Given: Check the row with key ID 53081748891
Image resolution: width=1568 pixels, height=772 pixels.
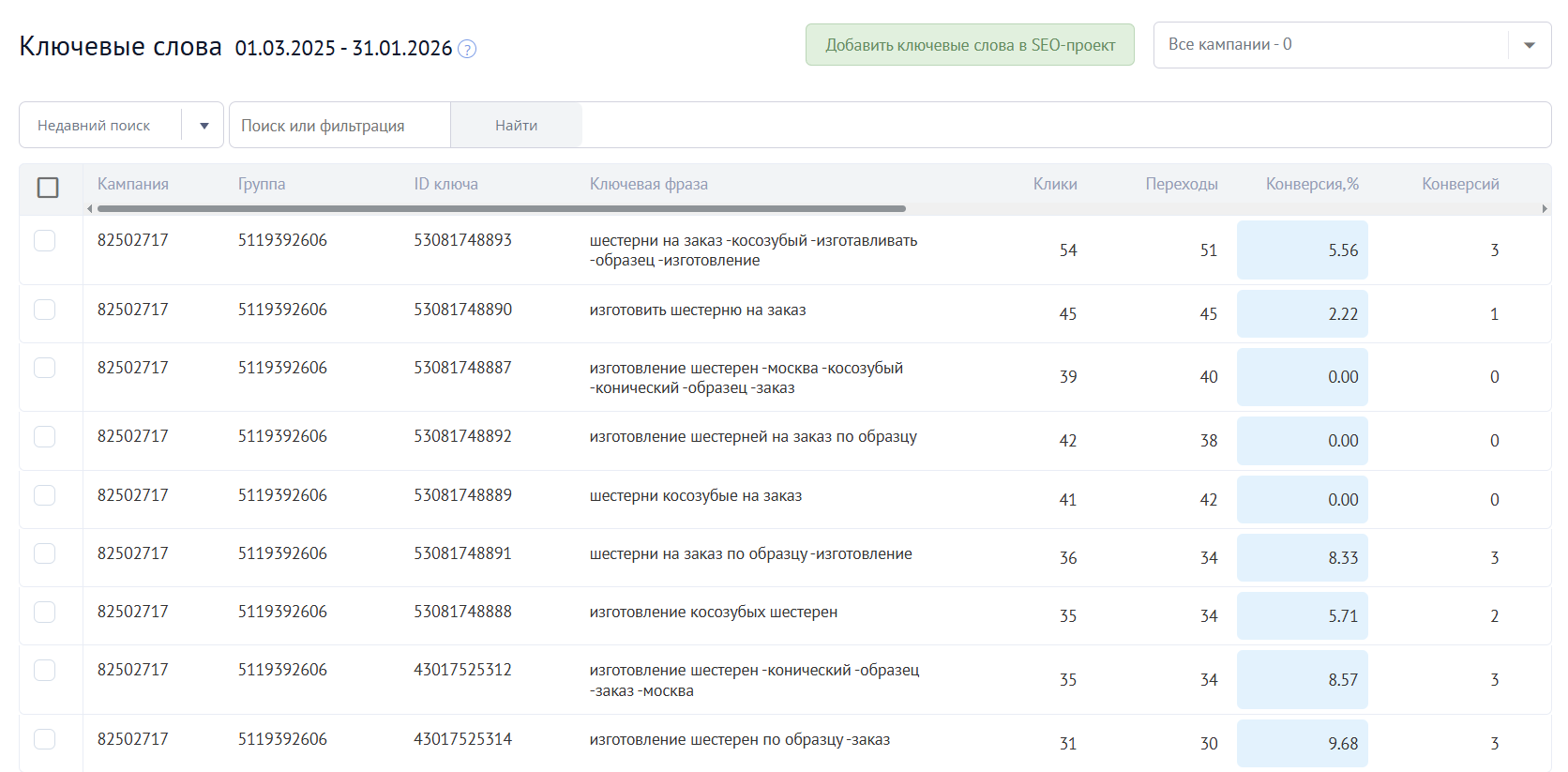Looking at the screenshot, I should pyautogui.click(x=44, y=553).
